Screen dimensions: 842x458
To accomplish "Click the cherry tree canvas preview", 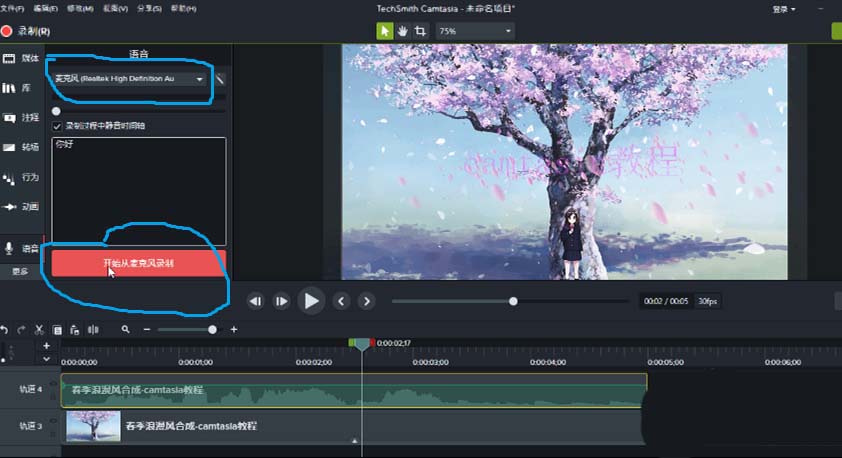I will tap(565, 162).
